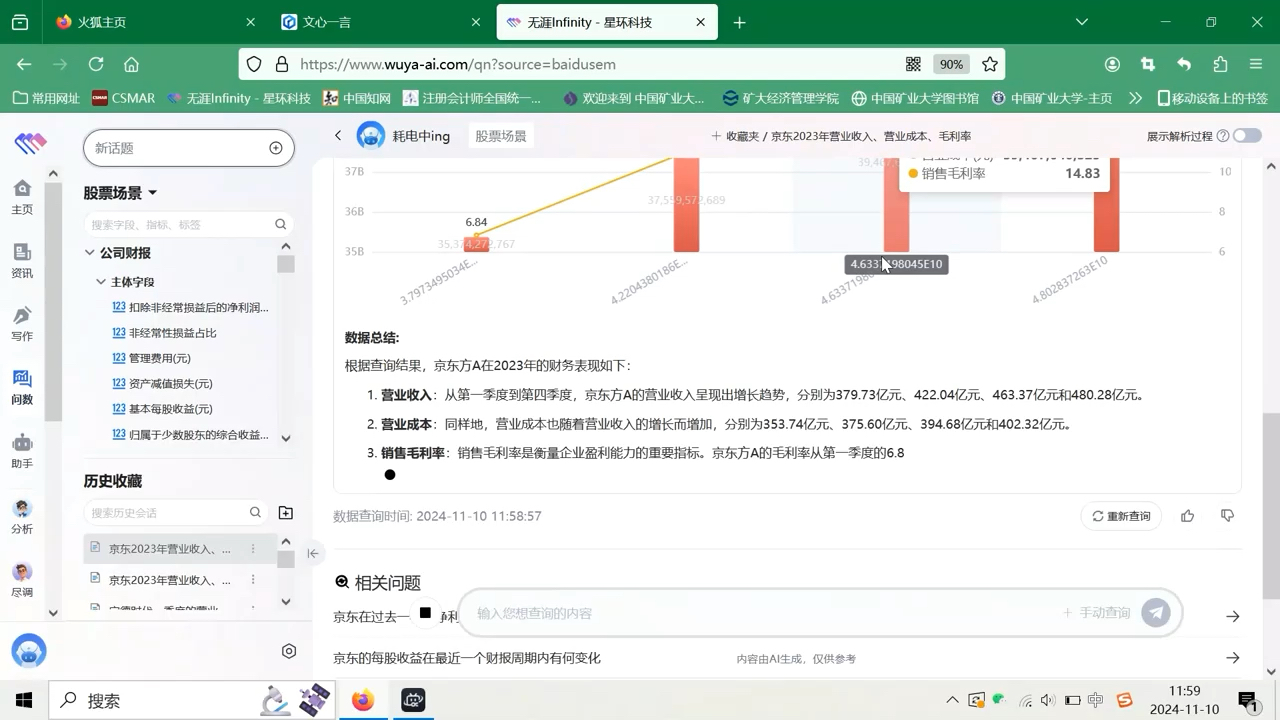
Task: Click the 输入您想查询的内容 query input
Action: coord(760,613)
